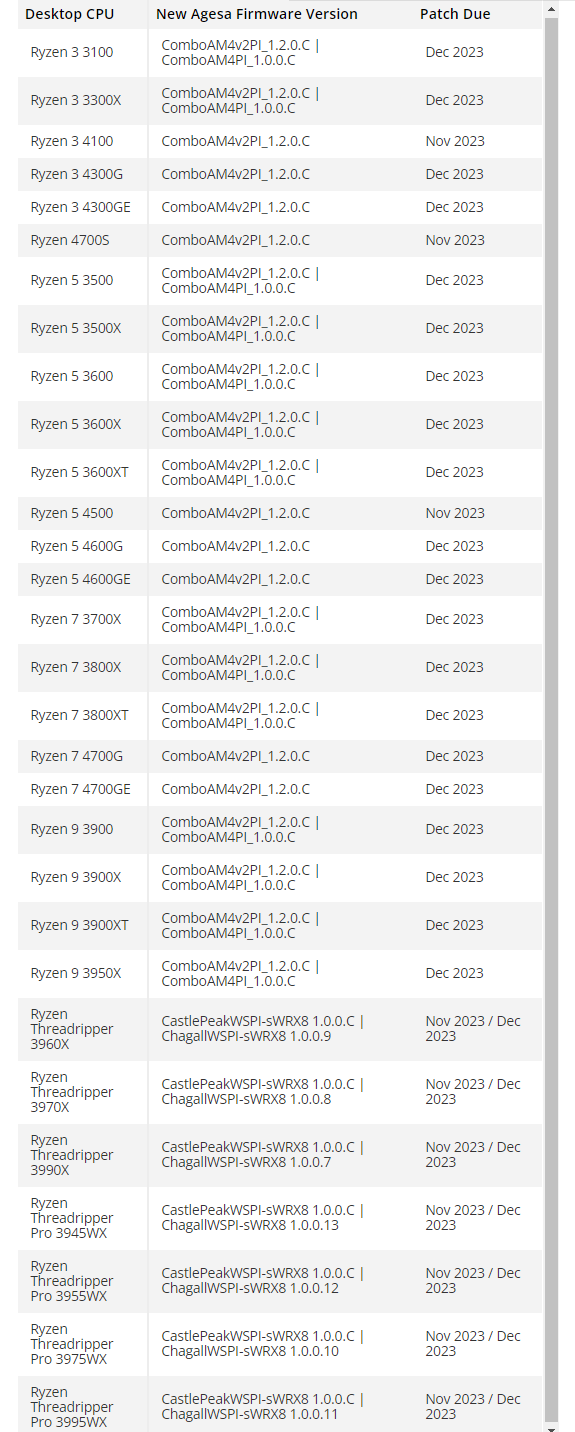Click the Patch Due column header
Image resolution: width=575 pixels, height=1432 pixels.
coord(455,14)
